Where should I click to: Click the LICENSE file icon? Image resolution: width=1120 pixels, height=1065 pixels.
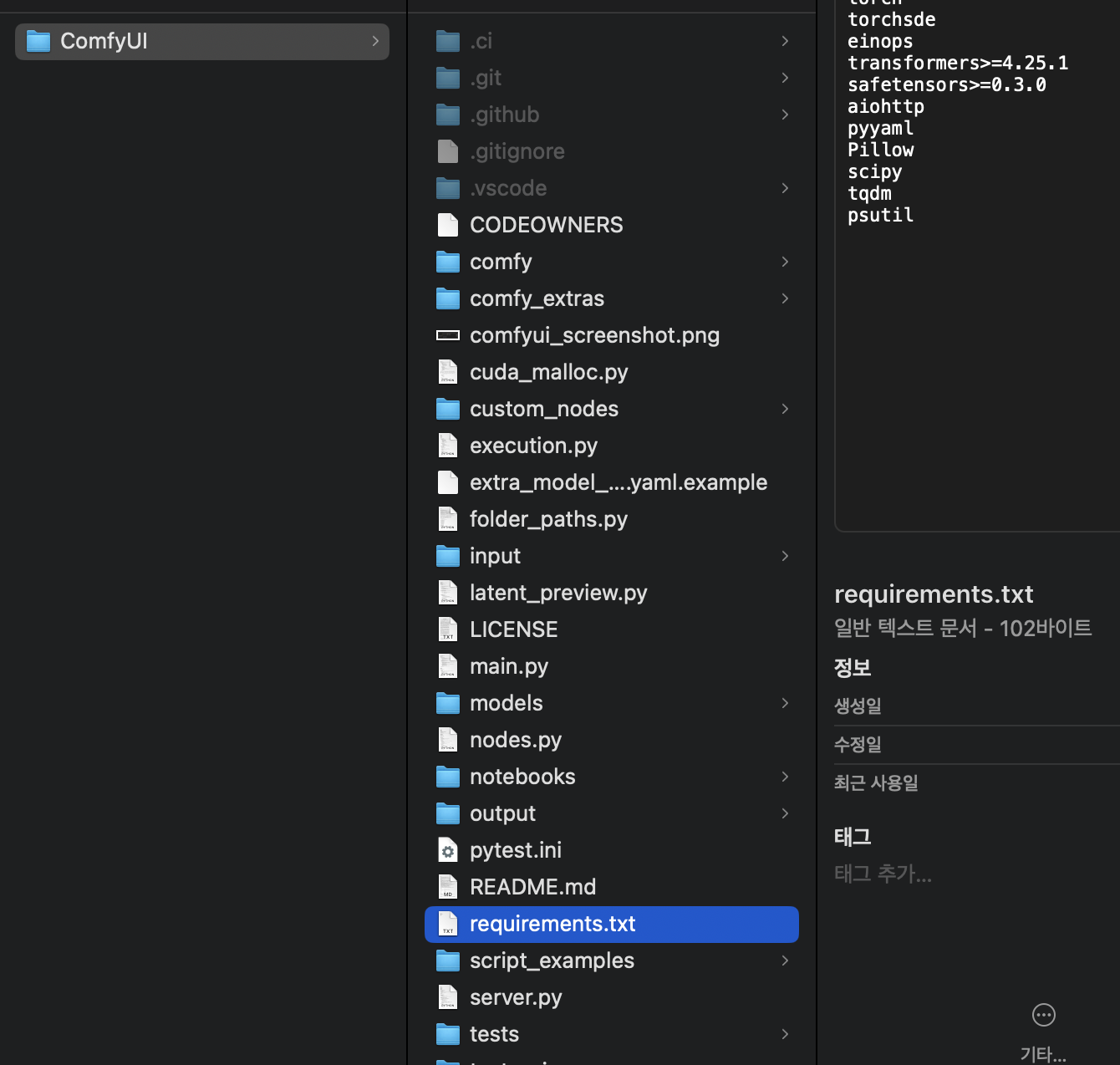point(448,629)
